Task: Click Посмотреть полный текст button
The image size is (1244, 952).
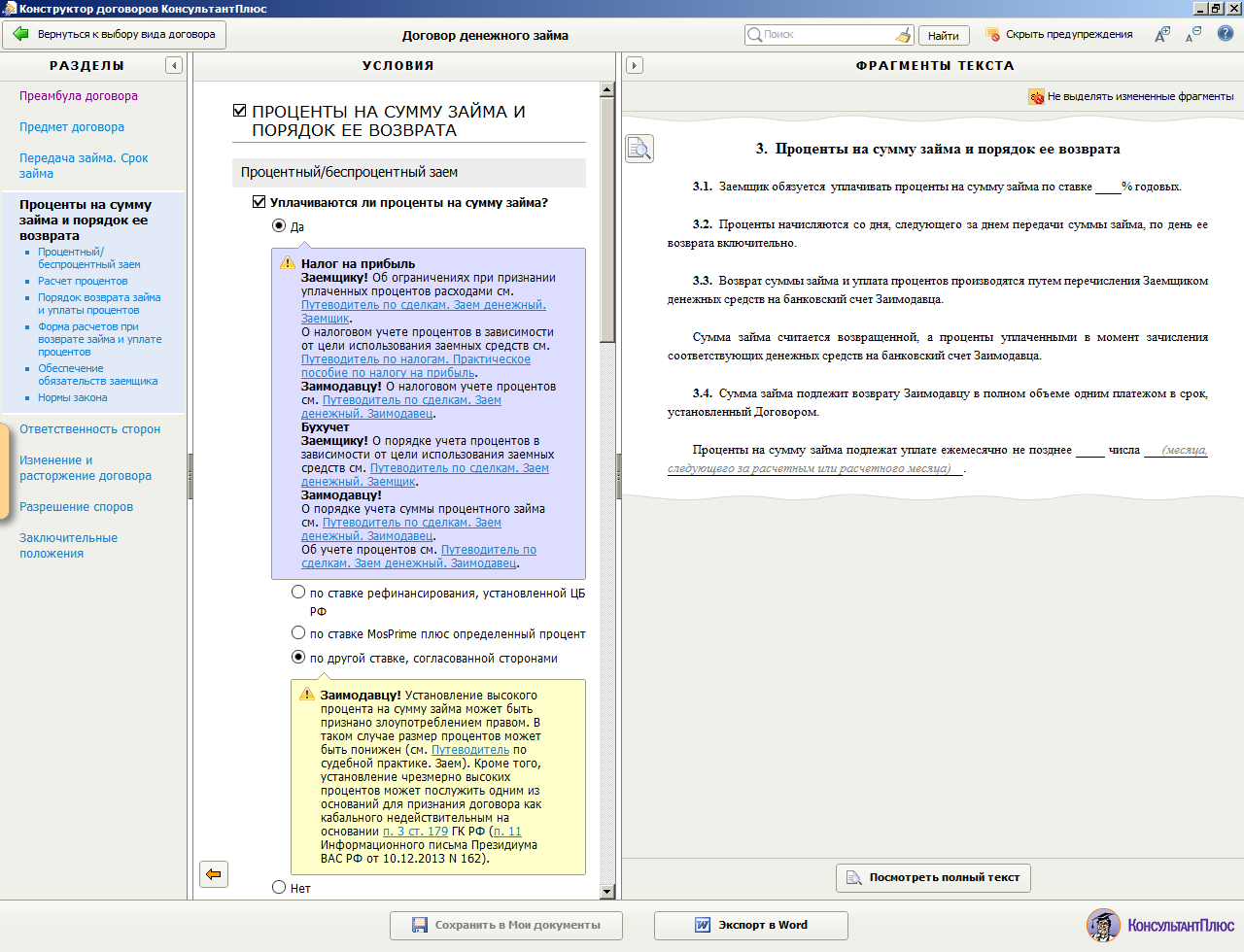Action: pyautogui.click(x=933, y=877)
